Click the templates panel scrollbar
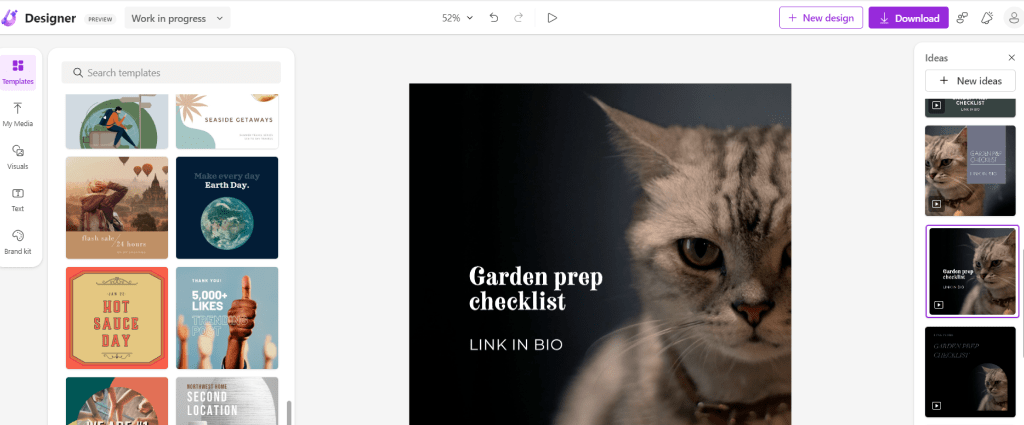Screen dimensions: 1024x425 [x=288, y=413]
